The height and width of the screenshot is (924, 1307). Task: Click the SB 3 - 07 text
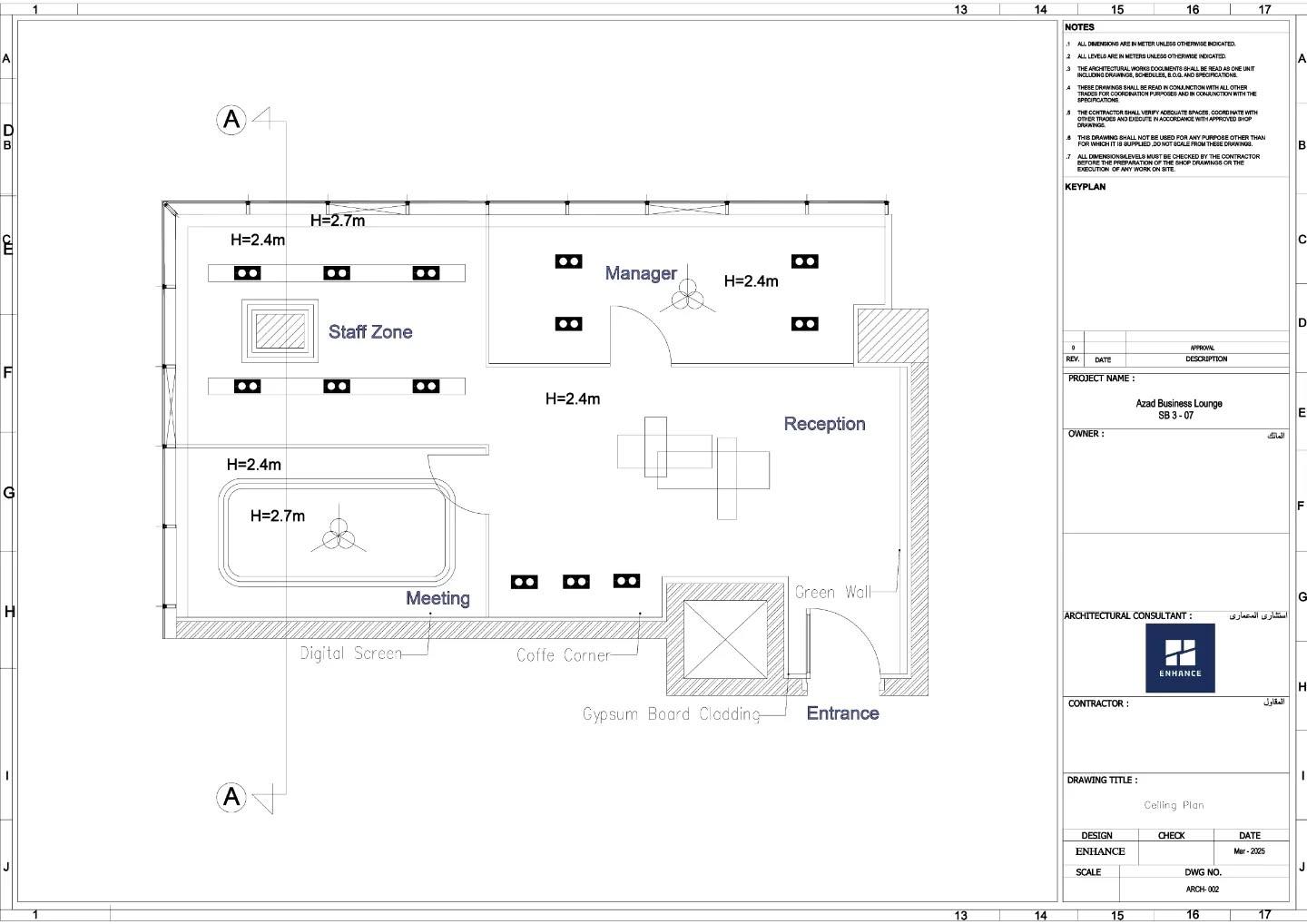coord(1175,416)
